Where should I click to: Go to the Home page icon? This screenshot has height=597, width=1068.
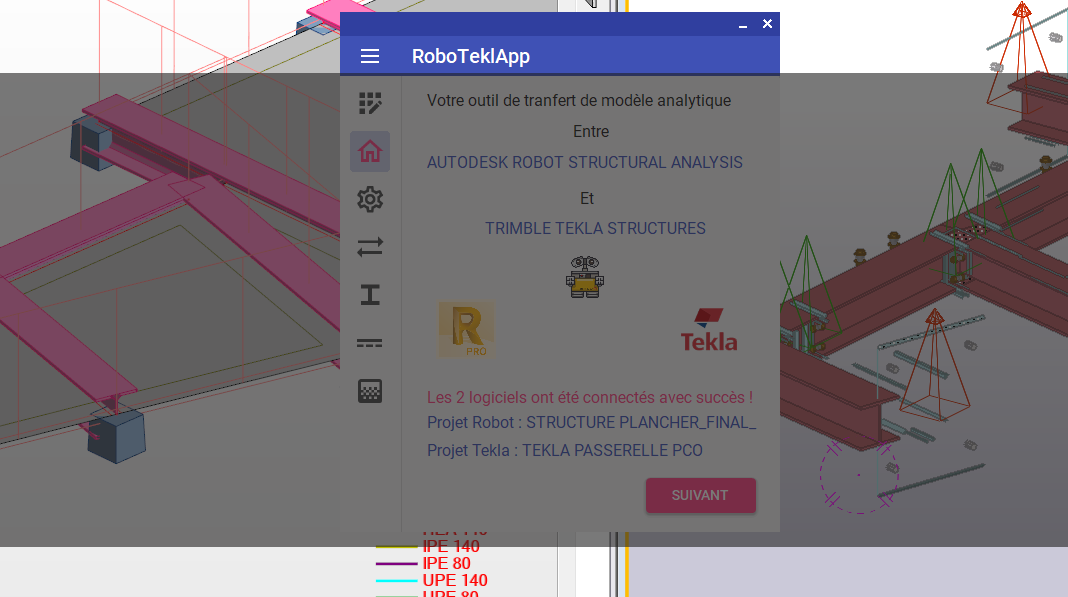[370, 151]
